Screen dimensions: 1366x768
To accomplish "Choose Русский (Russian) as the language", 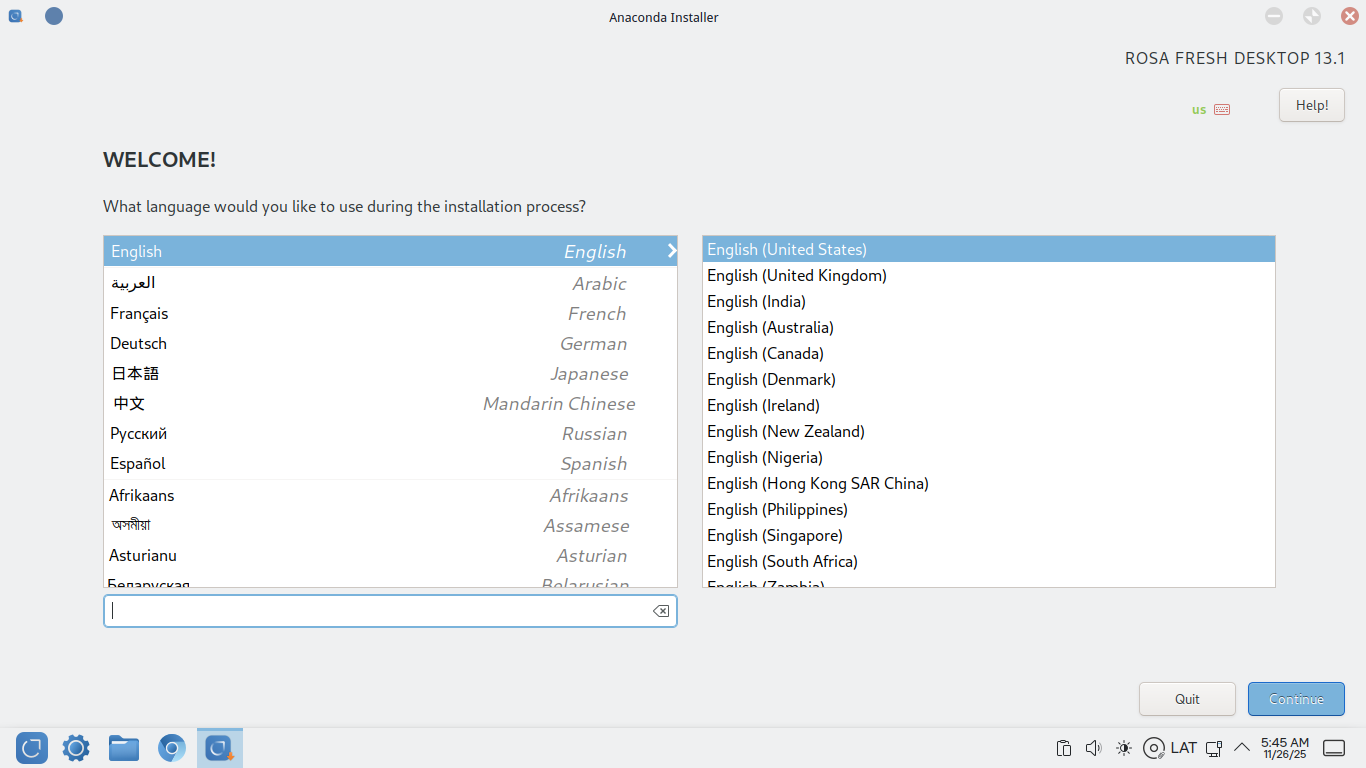I will pos(390,433).
